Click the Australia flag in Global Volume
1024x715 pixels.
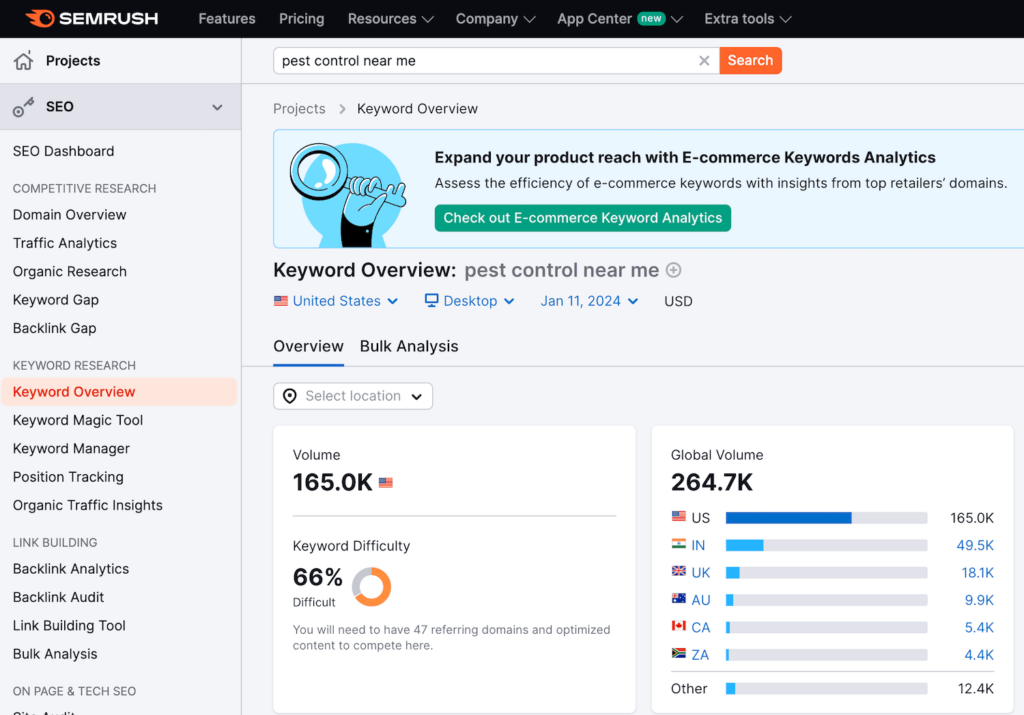click(x=679, y=599)
